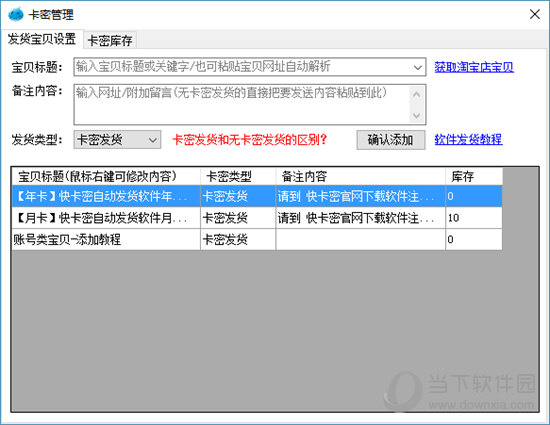Click the red 卡密发货和无卡密发货的区别 help text
This screenshot has width=550, height=425.
pyautogui.click(x=249, y=140)
